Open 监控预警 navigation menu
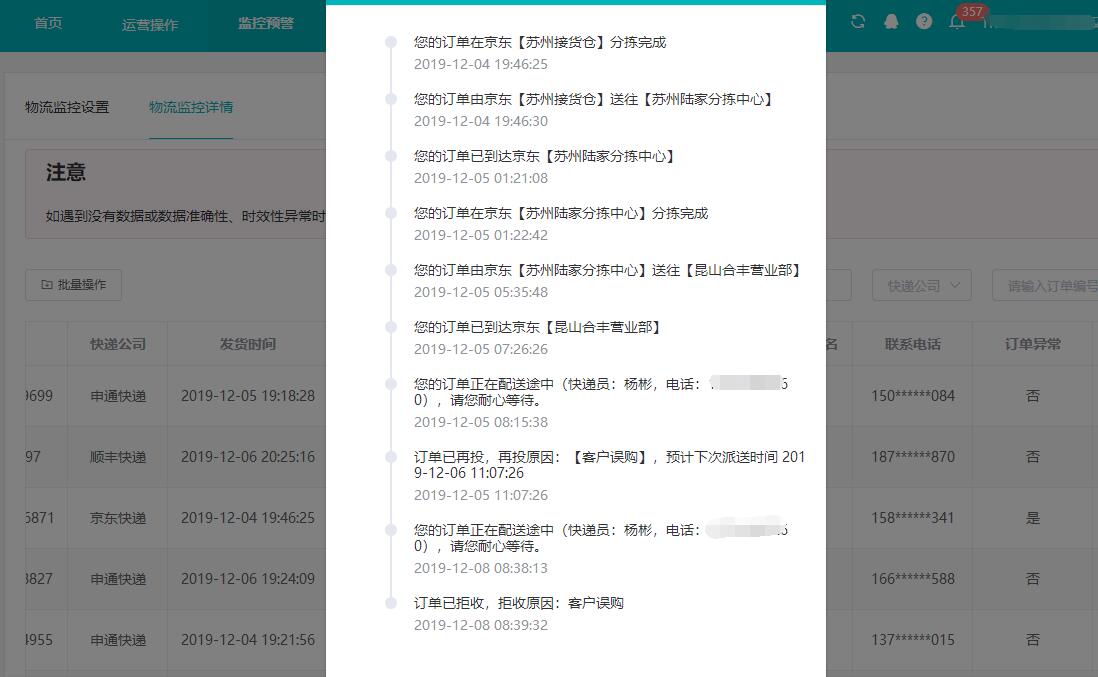The width and height of the screenshot is (1098, 677). (266, 23)
